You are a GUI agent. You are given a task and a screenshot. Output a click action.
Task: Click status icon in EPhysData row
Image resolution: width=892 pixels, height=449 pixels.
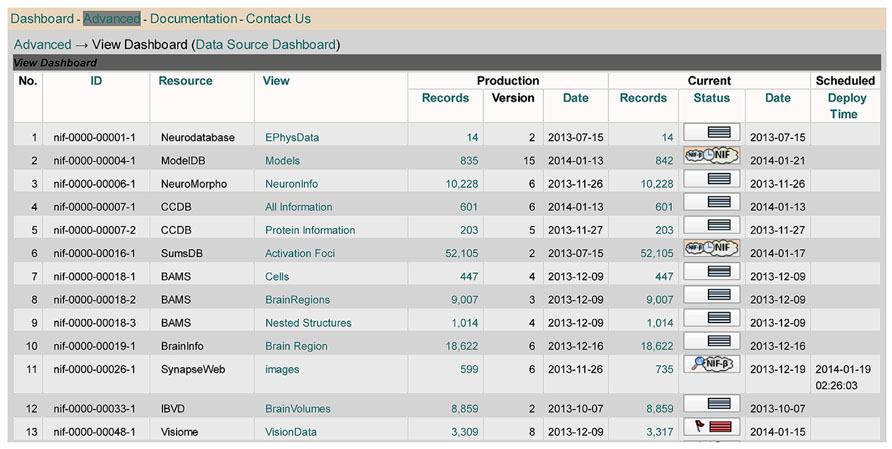pyautogui.click(x=711, y=132)
